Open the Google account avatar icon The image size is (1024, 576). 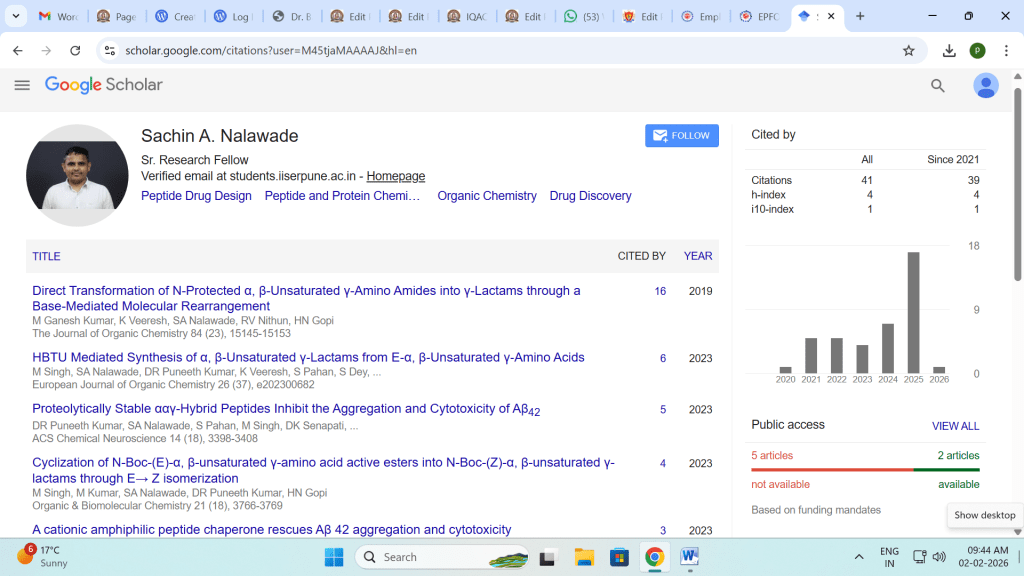pyautogui.click(x=986, y=86)
